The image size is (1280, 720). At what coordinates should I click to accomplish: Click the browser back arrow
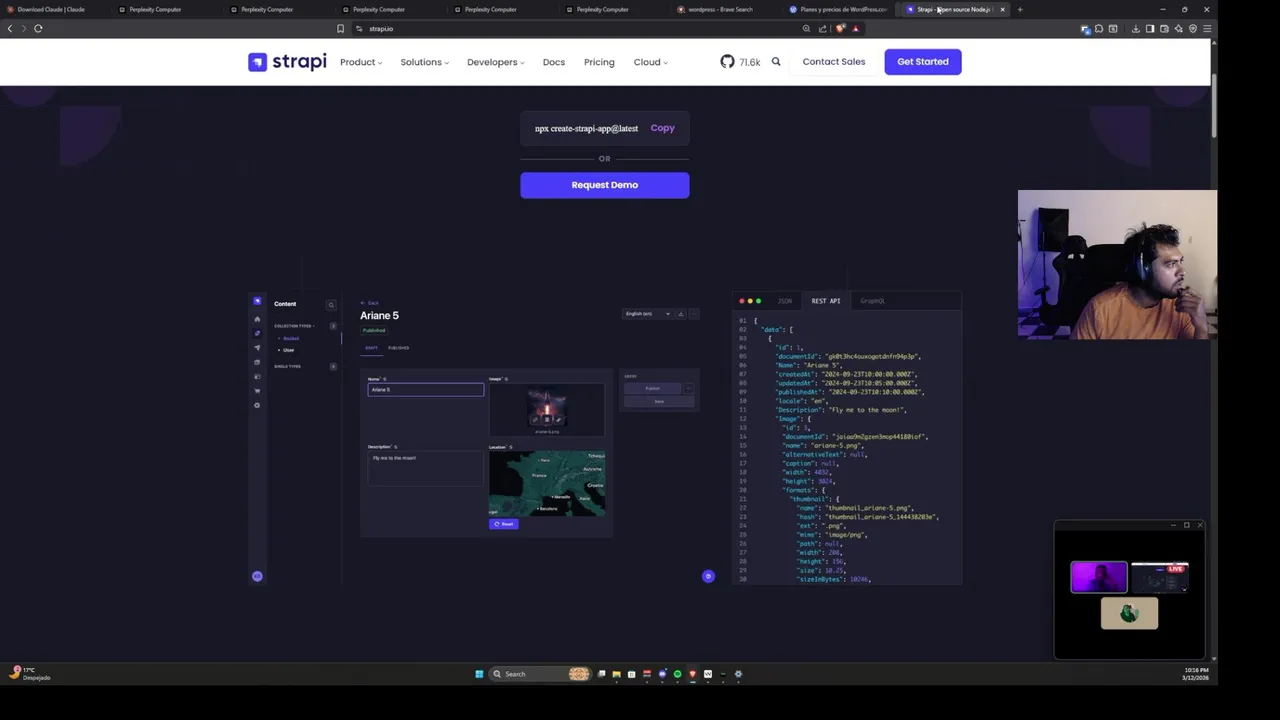pos(10,28)
